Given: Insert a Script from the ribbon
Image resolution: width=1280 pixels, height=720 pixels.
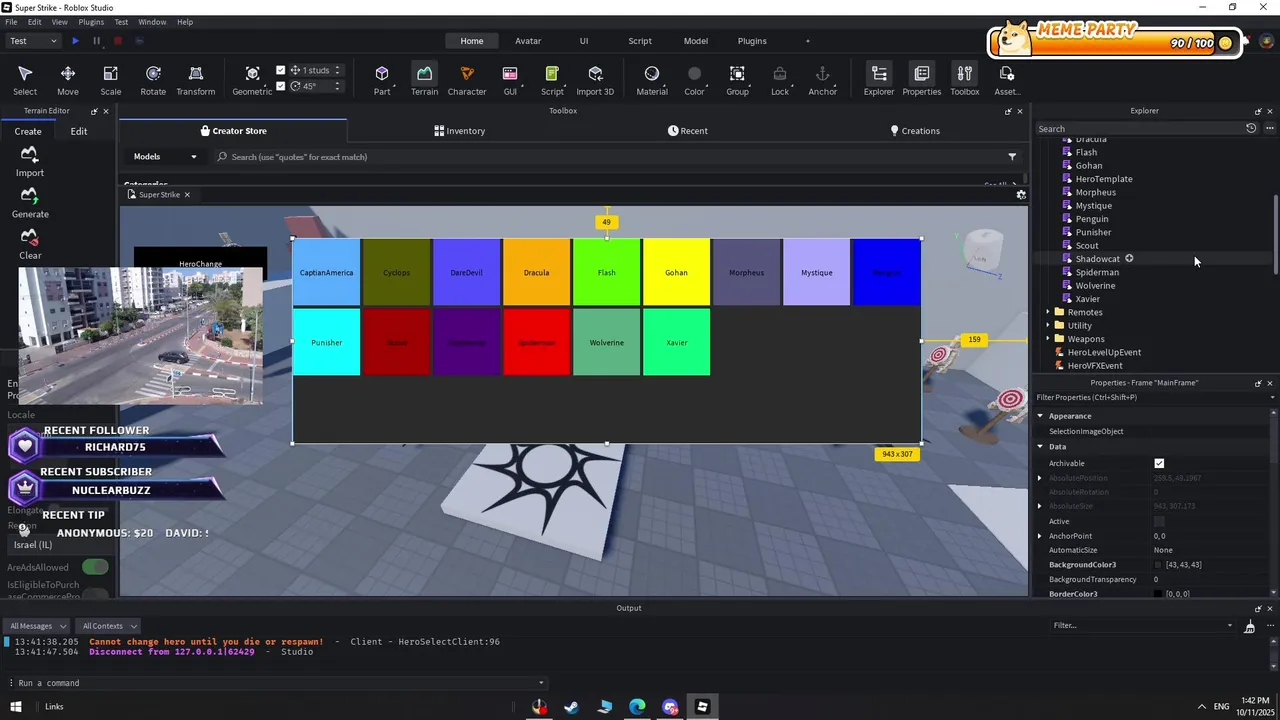Looking at the screenshot, I should [552, 80].
